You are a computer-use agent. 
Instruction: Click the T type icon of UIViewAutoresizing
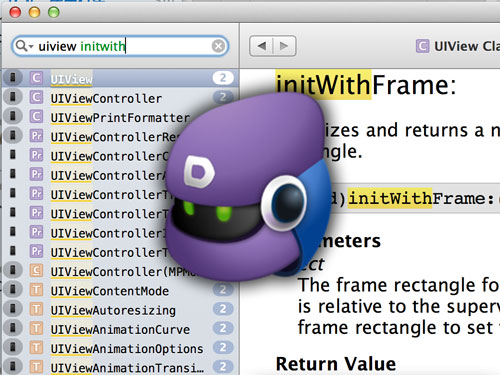click(x=36, y=309)
